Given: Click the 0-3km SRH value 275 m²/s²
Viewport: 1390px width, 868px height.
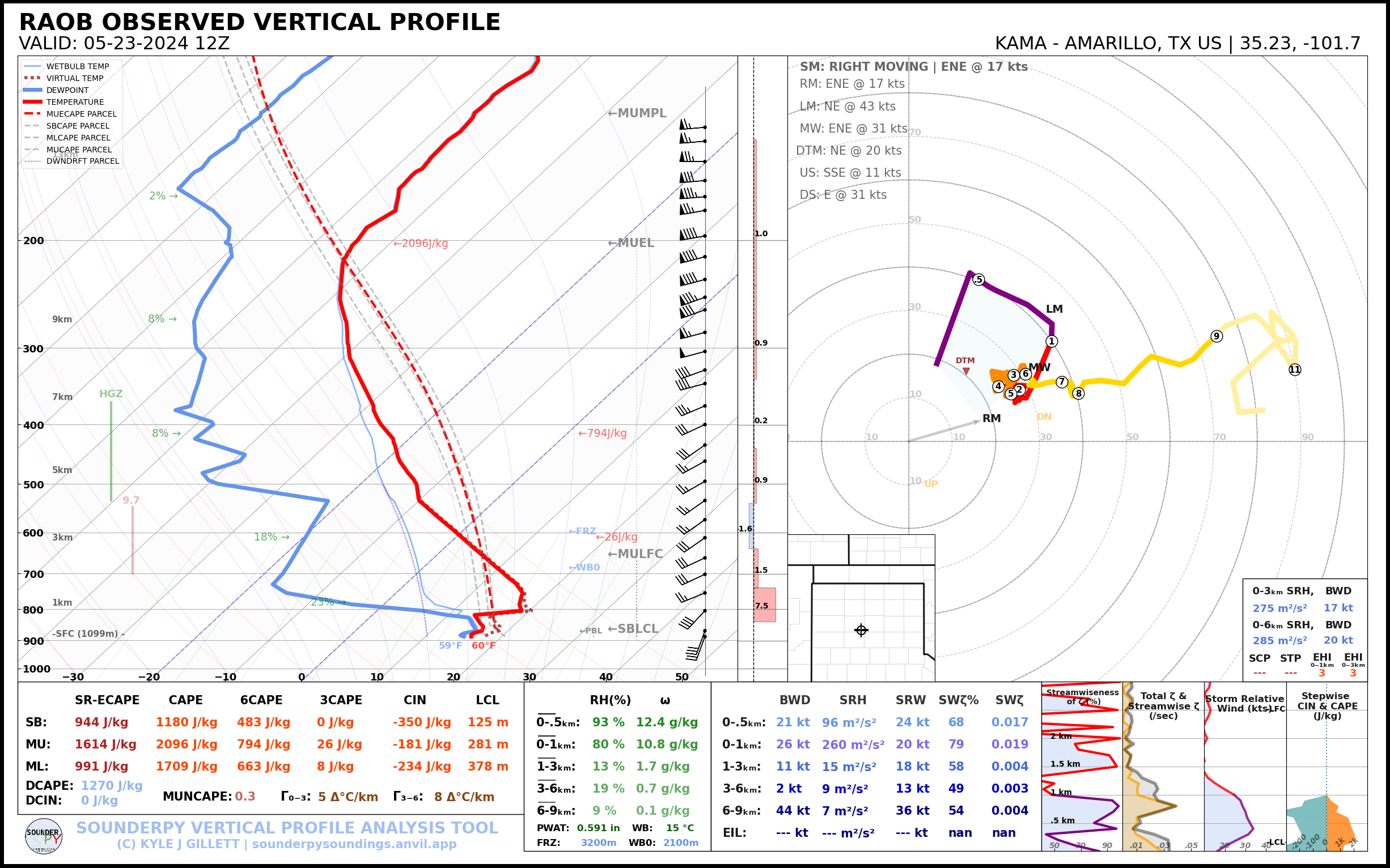Looking at the screenshot, I should (1279, 608).
